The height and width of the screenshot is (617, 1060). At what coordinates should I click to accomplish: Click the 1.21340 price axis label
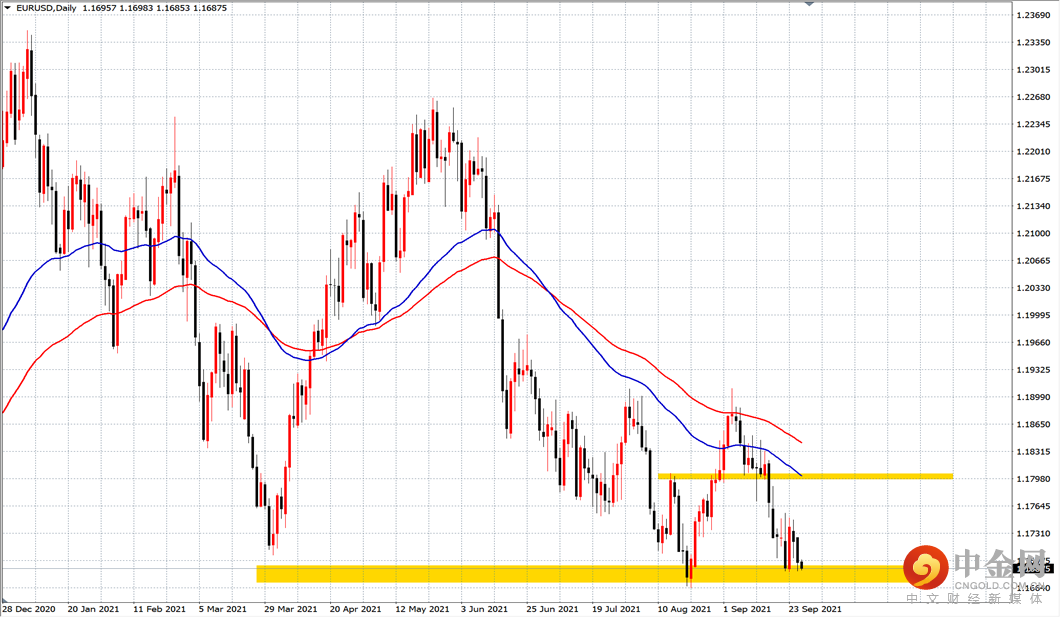click(1033, 206)
